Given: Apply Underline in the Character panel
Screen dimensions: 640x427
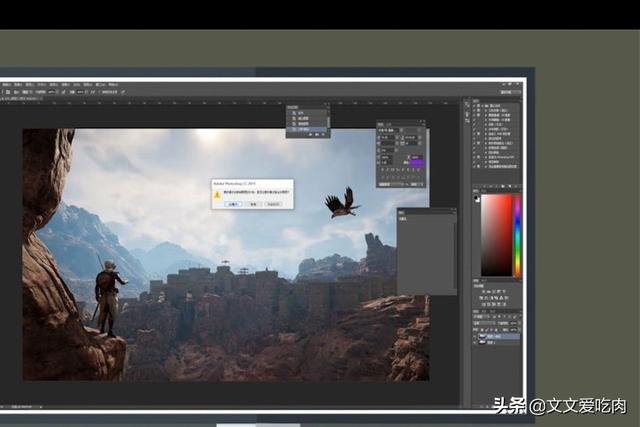Looking at the screenshot, I should [413, 170].
